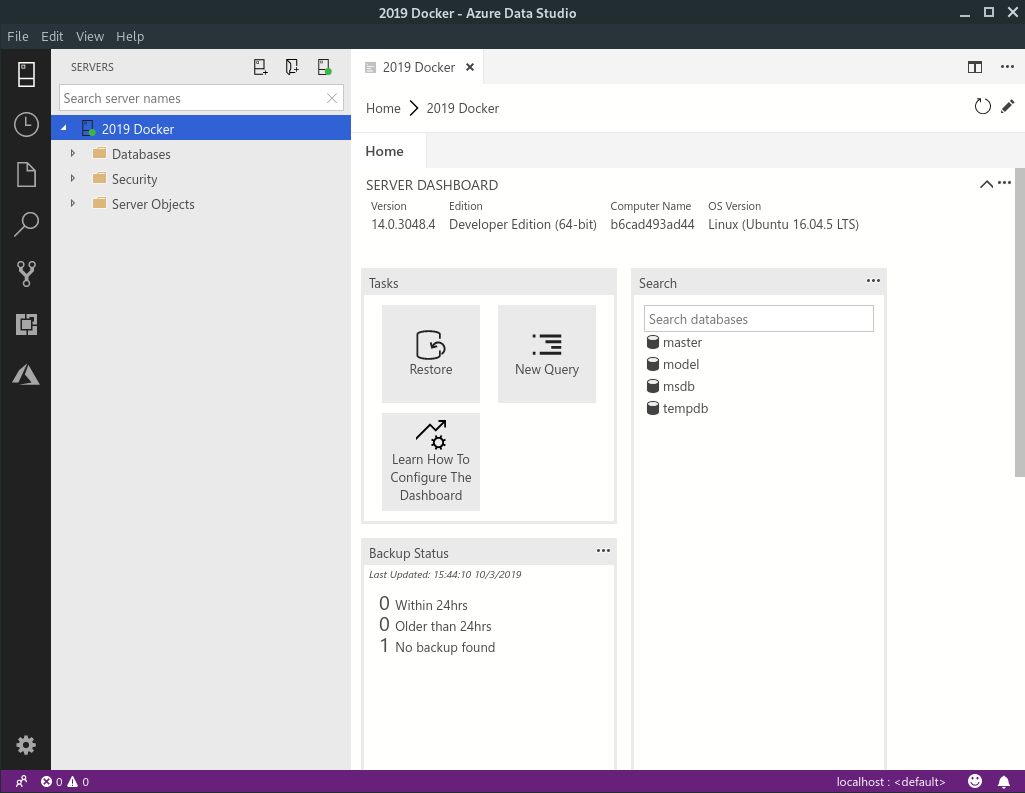Image resolution: width=1025 pixels, height=793 pixels.
Task: Click computer name b6cad493ad44
Action: (x=652, y=224)
